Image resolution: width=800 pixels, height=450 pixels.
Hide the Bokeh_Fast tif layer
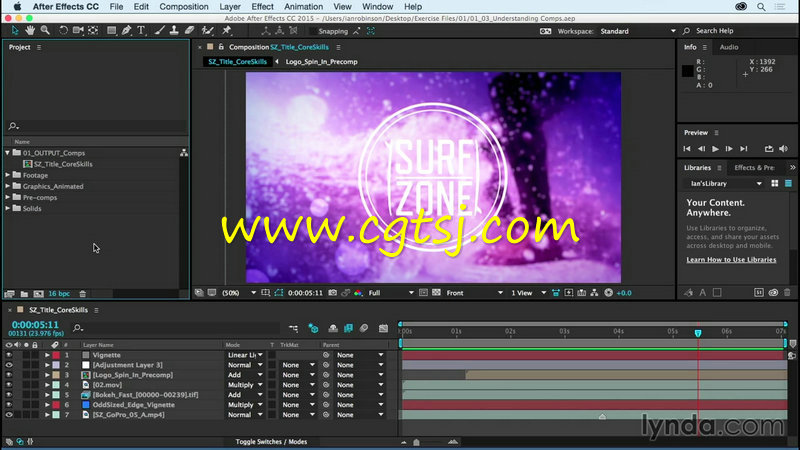(x=9, y=395)
